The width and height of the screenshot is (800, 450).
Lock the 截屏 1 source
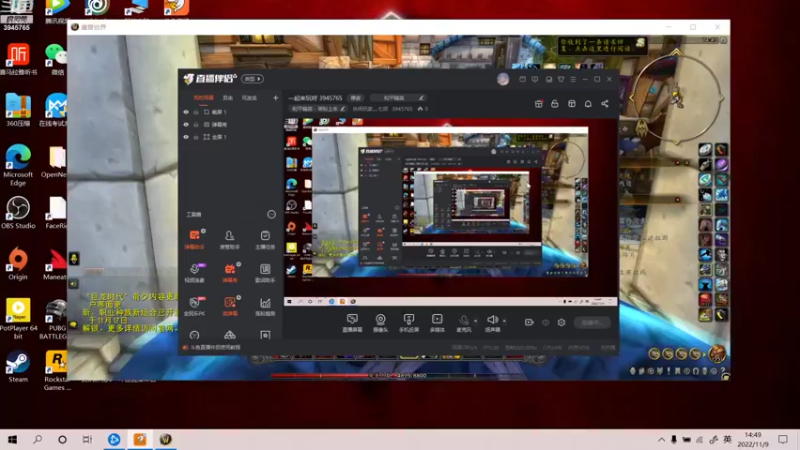click(195, 112)
